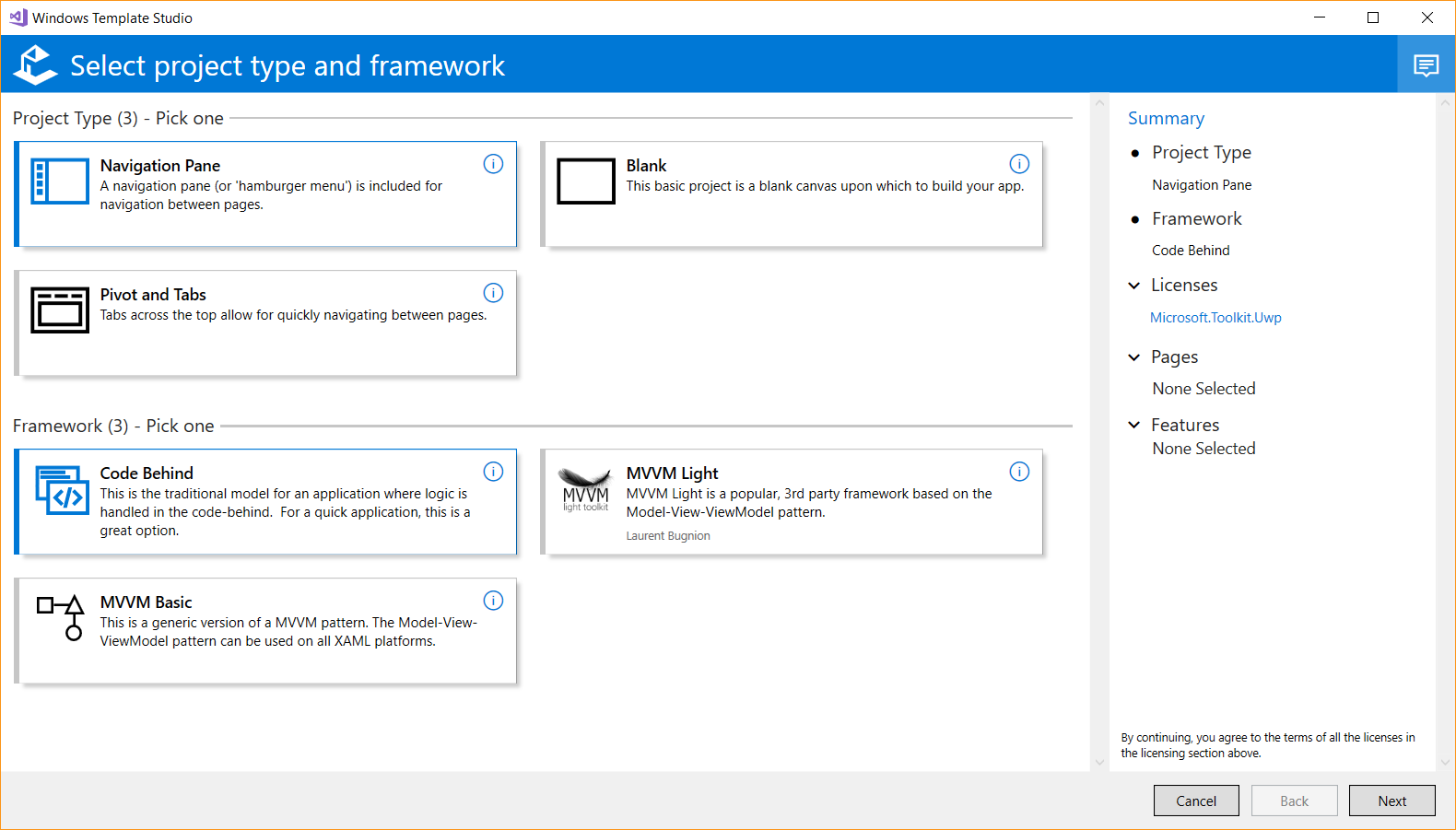Open info for Blank project type
The width and height of the screenshot is (1456, 830).
pyautogui.click(x=1019, y=164)
